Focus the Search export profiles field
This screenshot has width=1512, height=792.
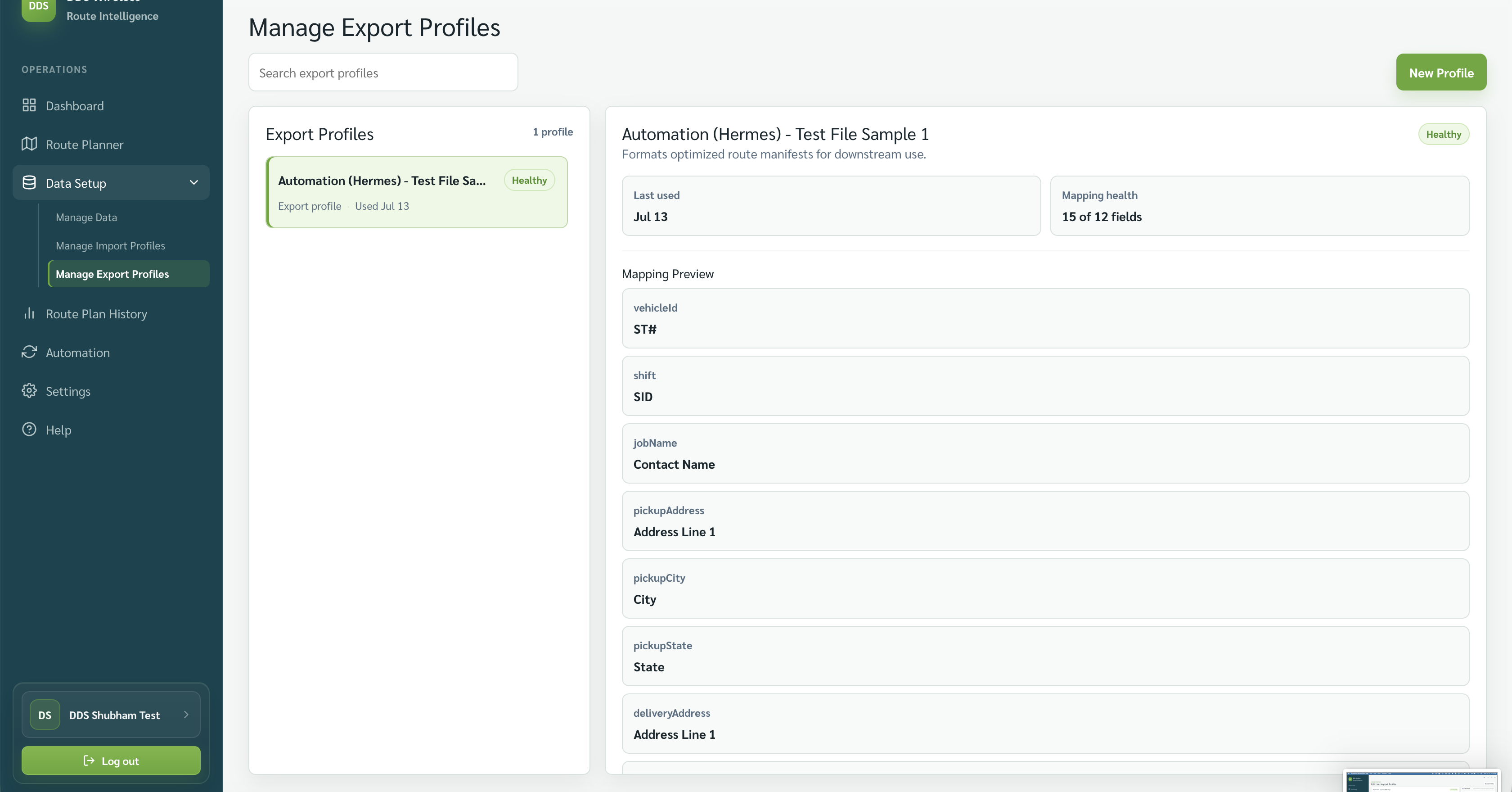383,72
